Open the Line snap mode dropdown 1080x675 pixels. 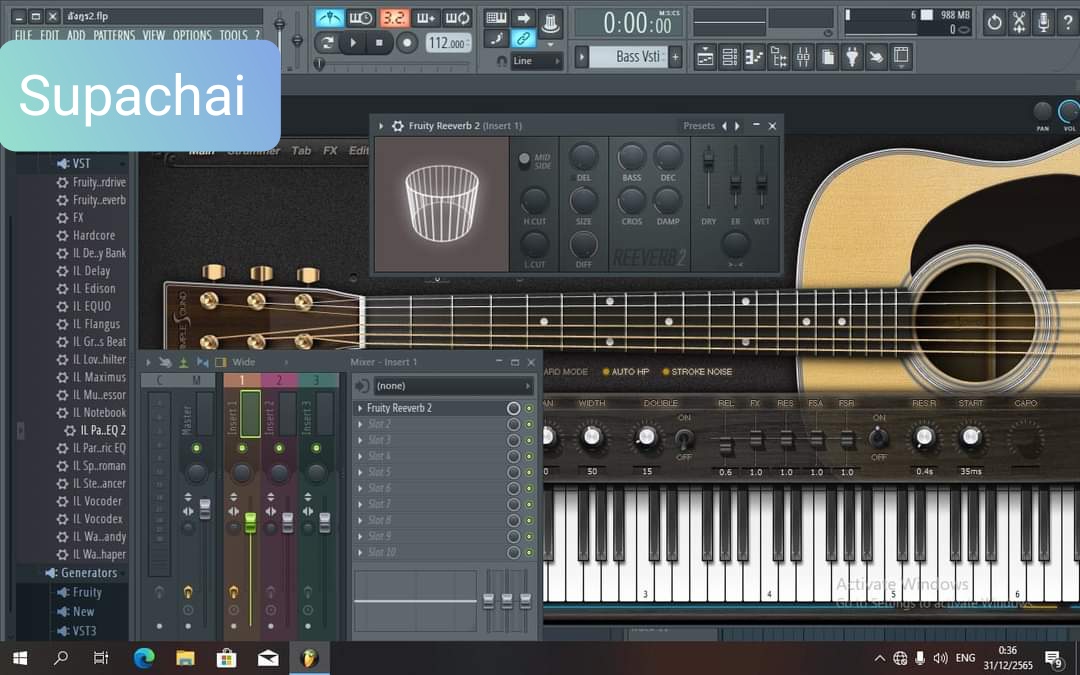(x=536, y=61)
